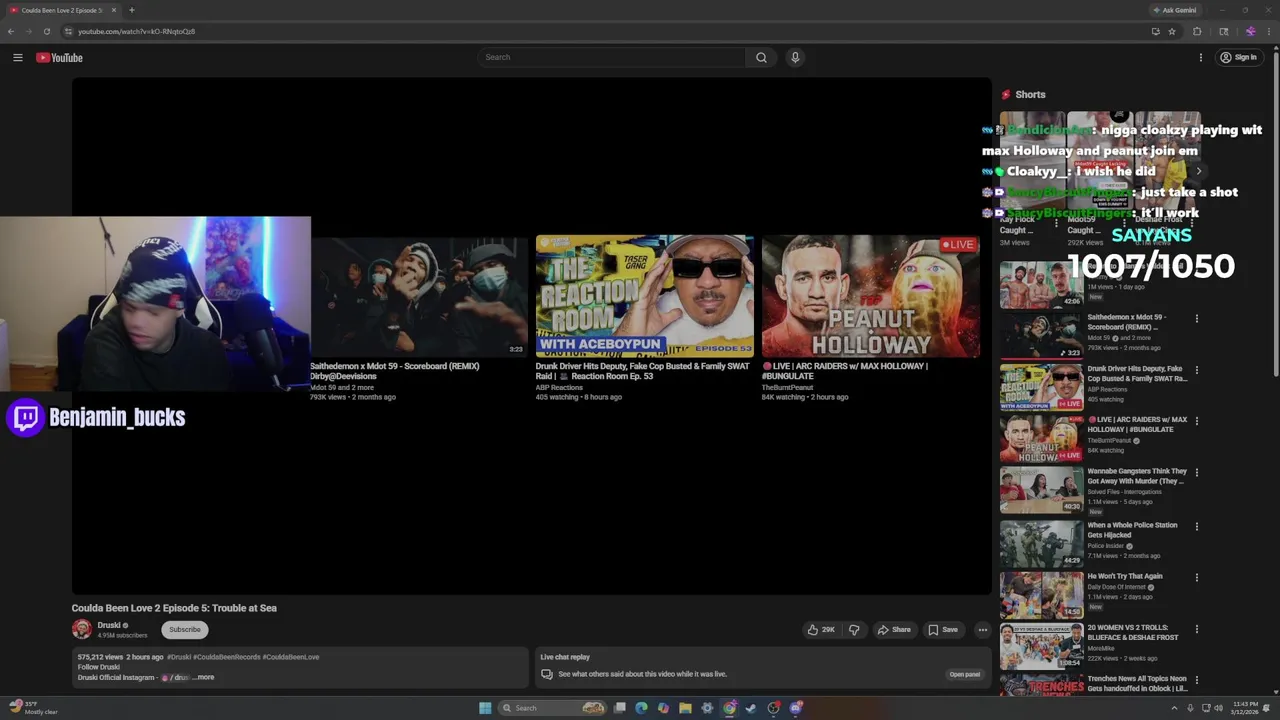Screen dimensions: 1280x720
Task: Open options menu for ARC RAIDERS live video
Action: coord(1196,421)
